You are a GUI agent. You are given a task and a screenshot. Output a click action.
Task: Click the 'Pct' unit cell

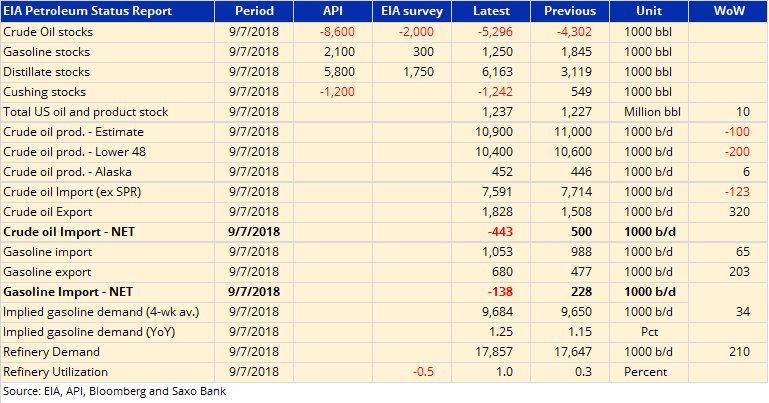coord(649,332)
